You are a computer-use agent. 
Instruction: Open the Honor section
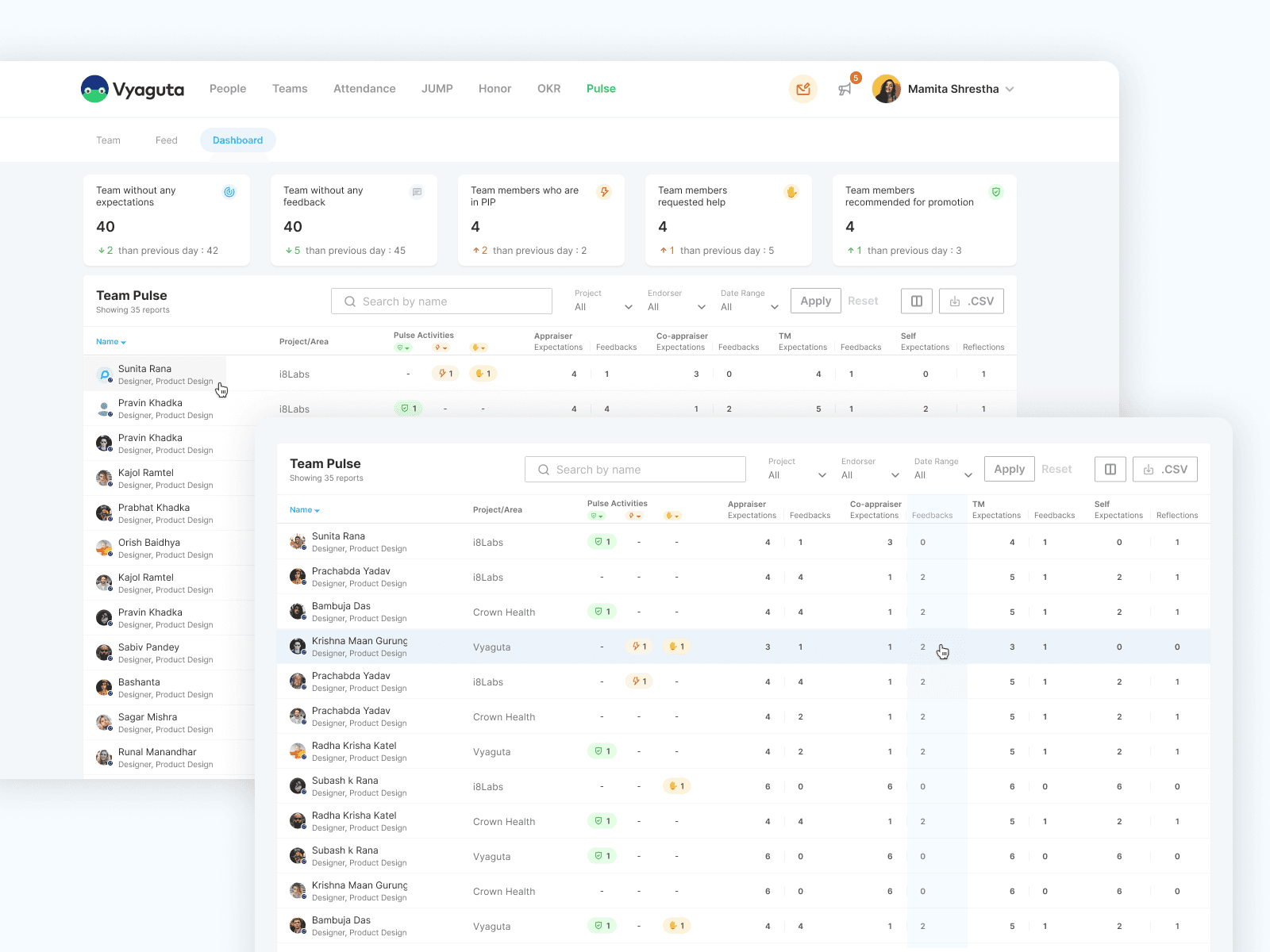495,89
